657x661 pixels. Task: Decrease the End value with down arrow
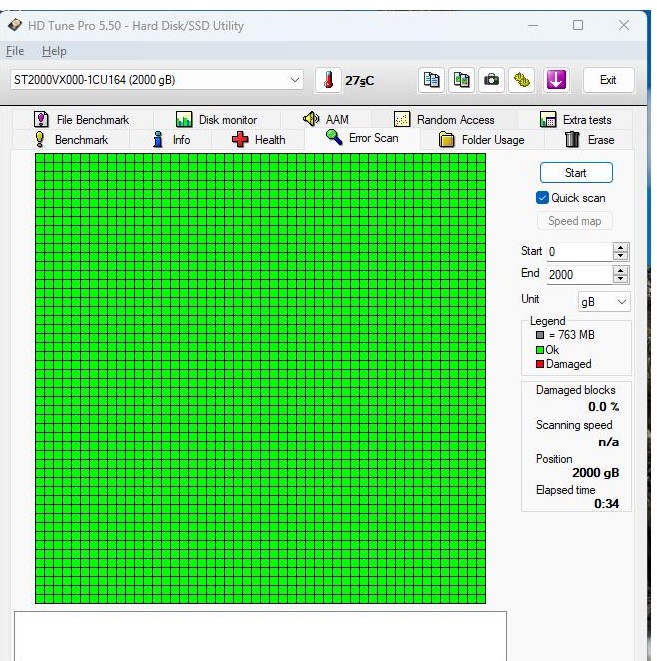[621, 279]
